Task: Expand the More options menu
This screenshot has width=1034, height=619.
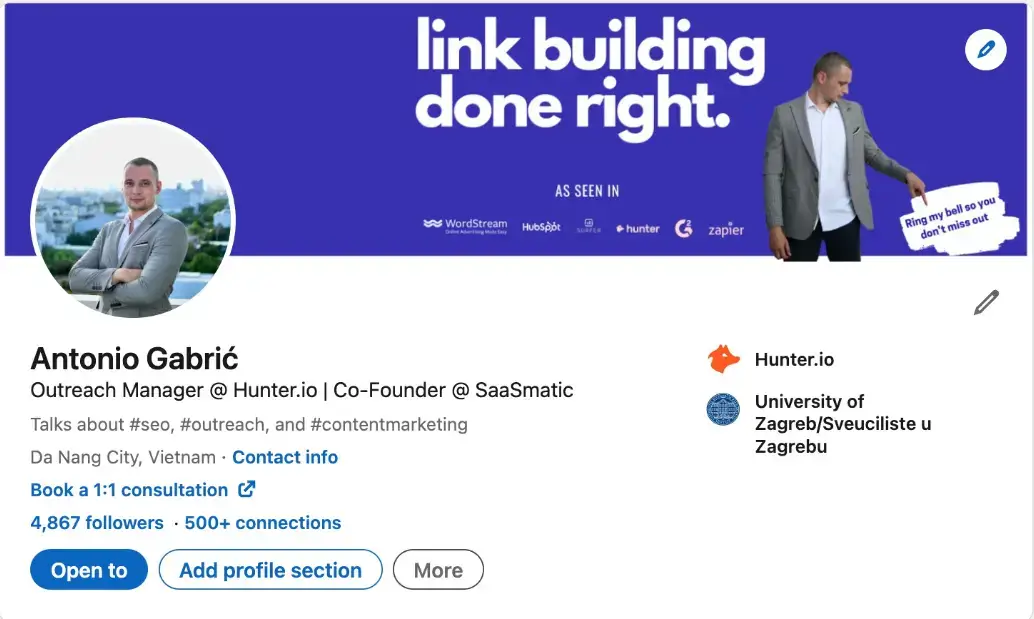Action: 438,569
